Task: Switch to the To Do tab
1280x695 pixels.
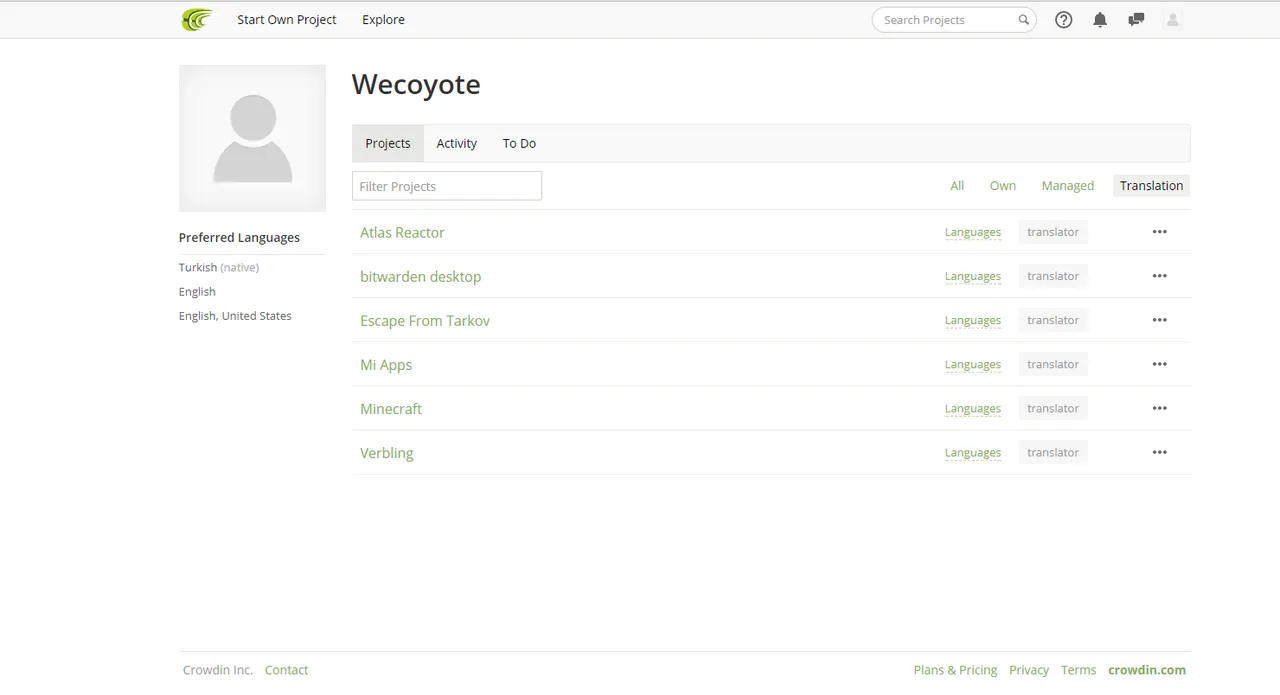Action: pos(519,143)
